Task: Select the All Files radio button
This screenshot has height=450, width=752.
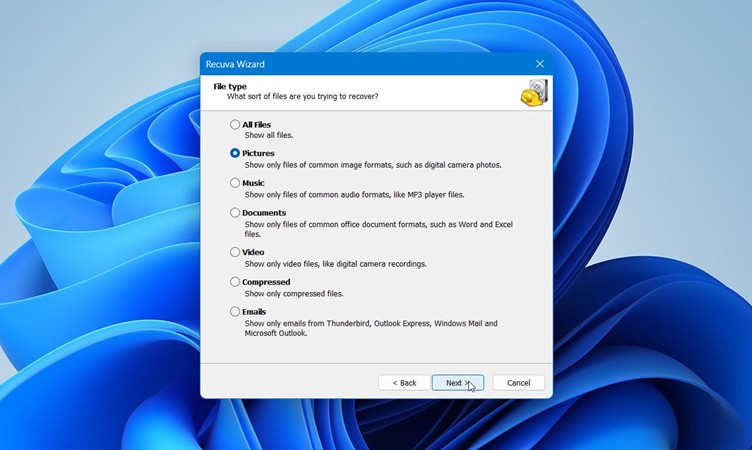Action: (x=235, y=125)
